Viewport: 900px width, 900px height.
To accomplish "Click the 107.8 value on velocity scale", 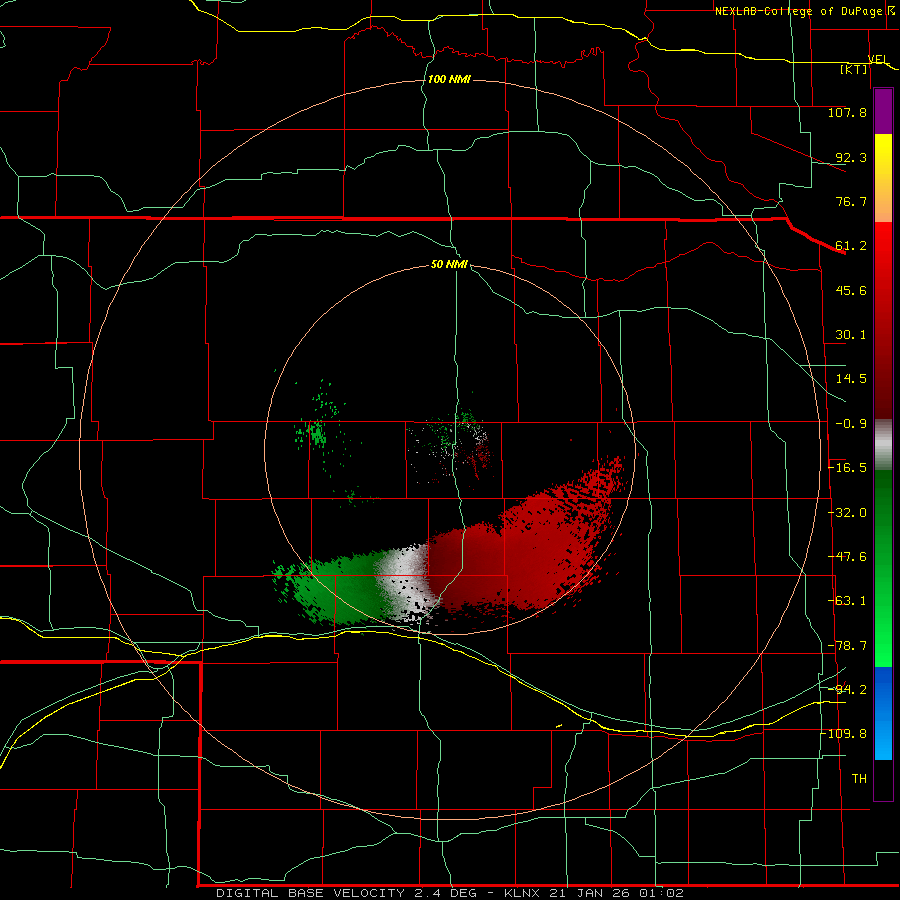I will [847, 112].
